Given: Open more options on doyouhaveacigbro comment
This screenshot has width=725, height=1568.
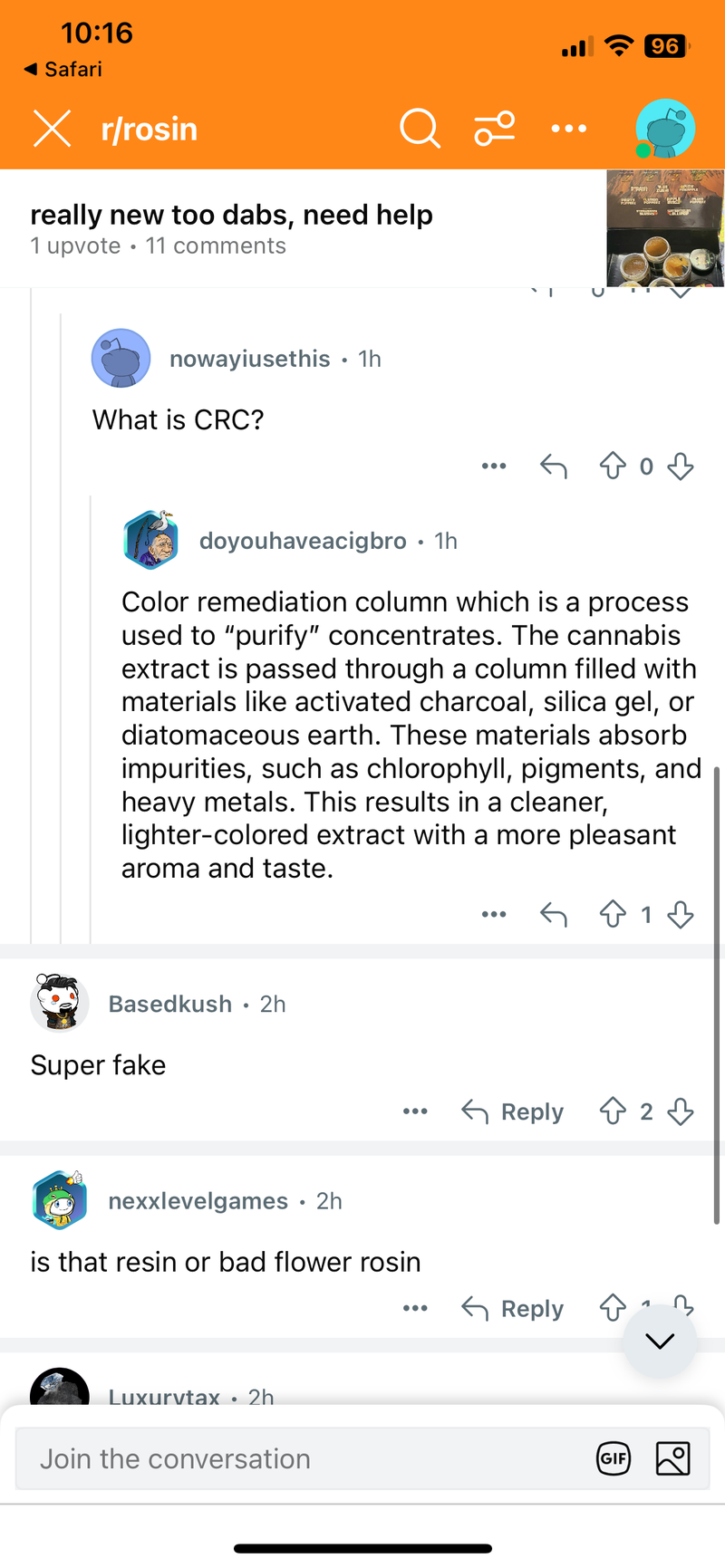Looking at the screenshot, I should pyautogui.click(x=494, y=915).
